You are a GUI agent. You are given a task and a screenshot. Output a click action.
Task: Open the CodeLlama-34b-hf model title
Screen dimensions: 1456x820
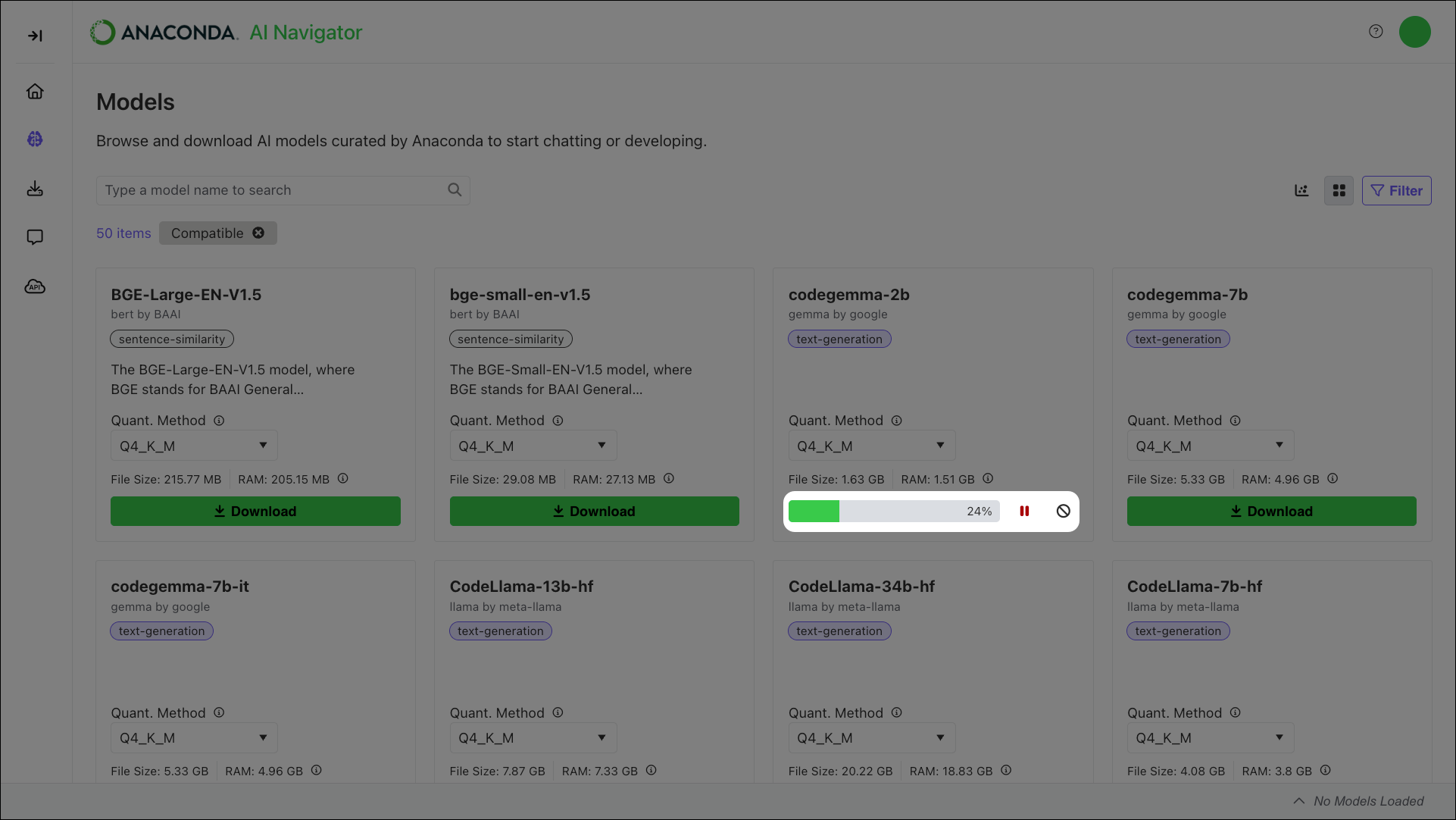click(x=861, y=587)
